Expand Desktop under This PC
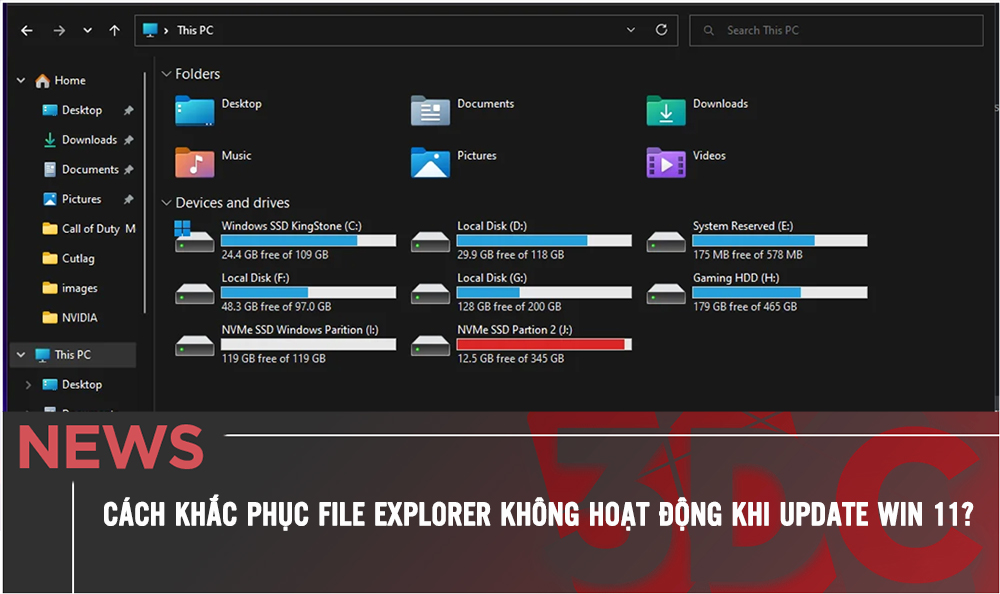 [28, 385]
